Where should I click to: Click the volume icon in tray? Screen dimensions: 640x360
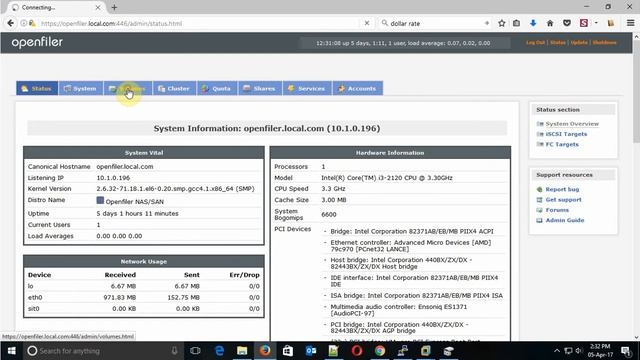(x=579, y=351)
